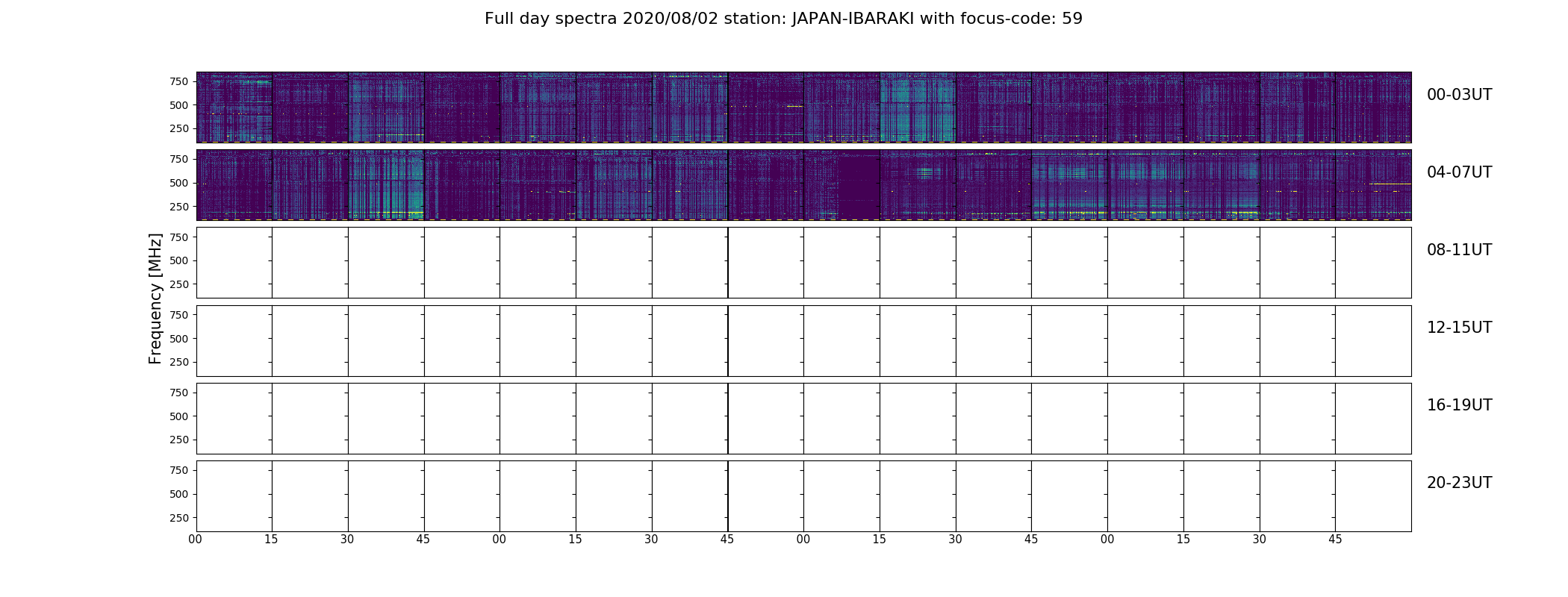Click the dark data gap in the 04-07UT spectrogram
The height and width of the screenshot is (597, 1568).
[859, 187]
